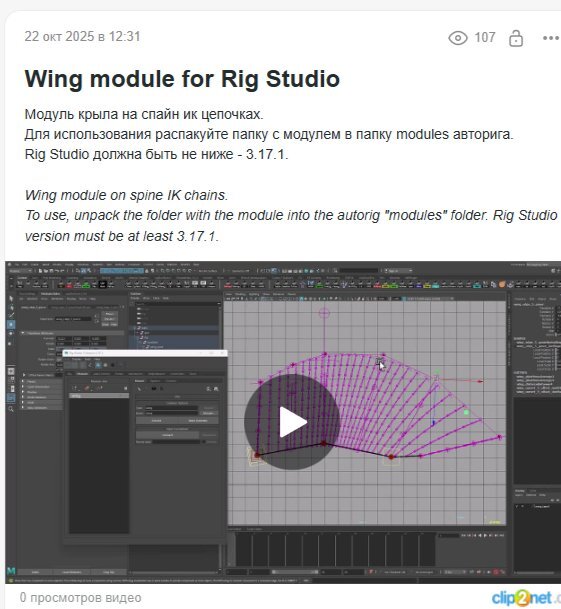Click the eye views icon
The width and height of the screenshot is (561, 609).
[458, 38]
